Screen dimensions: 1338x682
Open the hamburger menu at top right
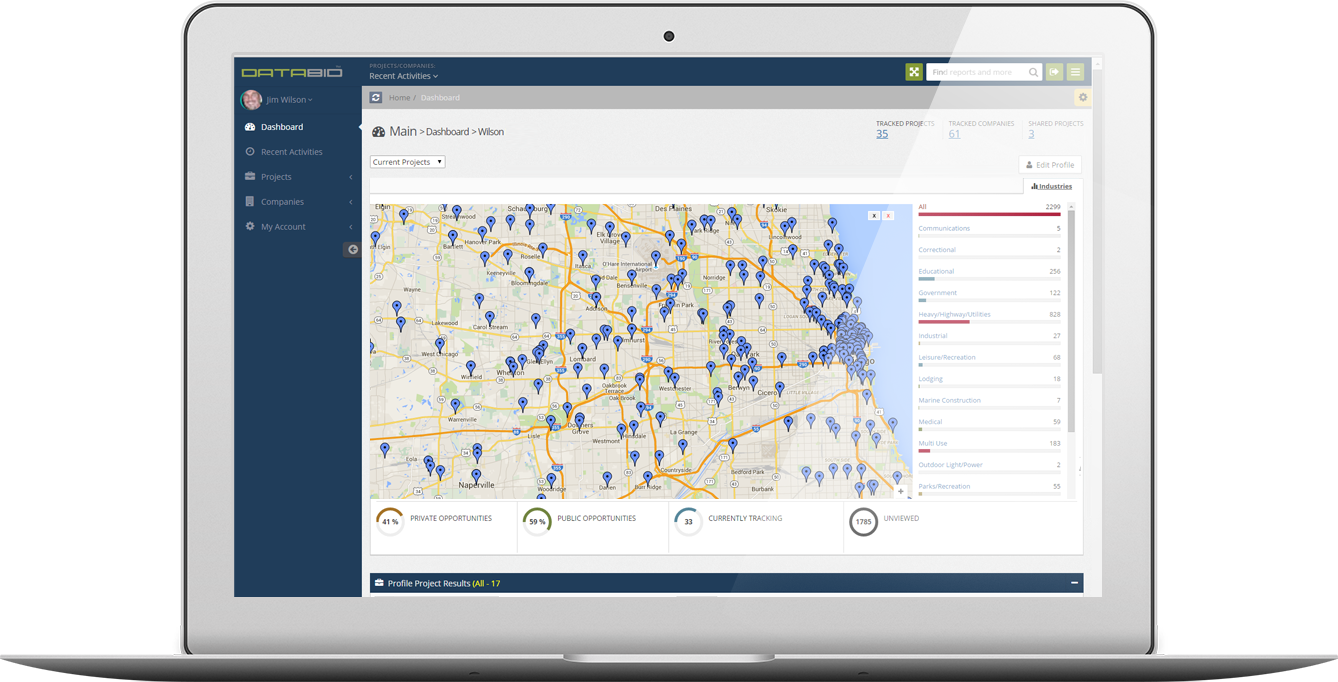point(1074,71)
